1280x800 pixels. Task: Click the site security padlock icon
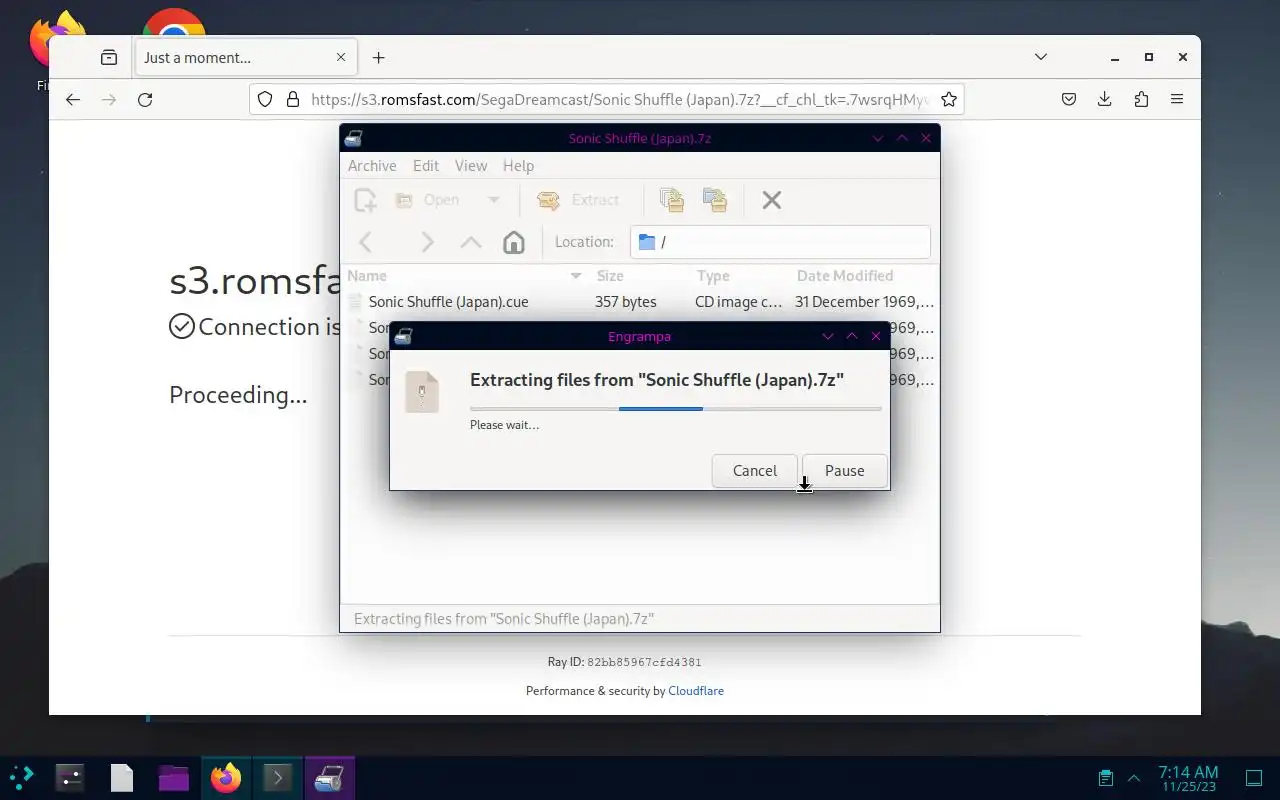(x=292, y=99)
